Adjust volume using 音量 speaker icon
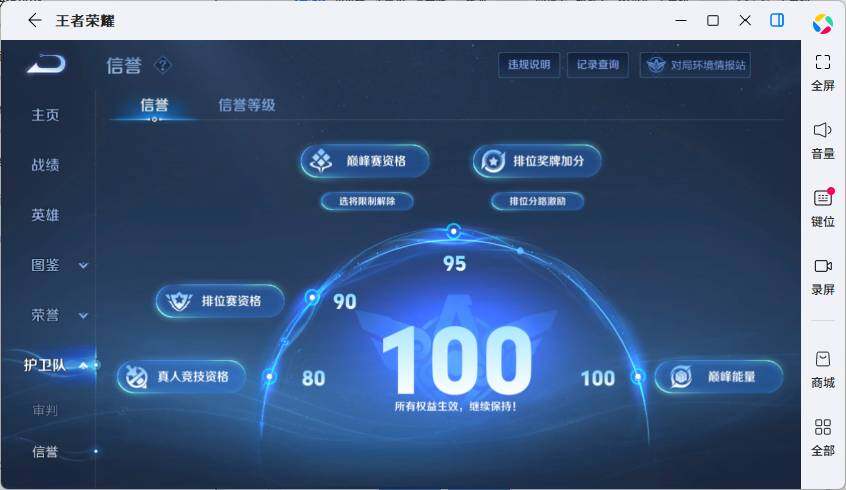This screenshot has height=490, width=846. tap(822, 130)
